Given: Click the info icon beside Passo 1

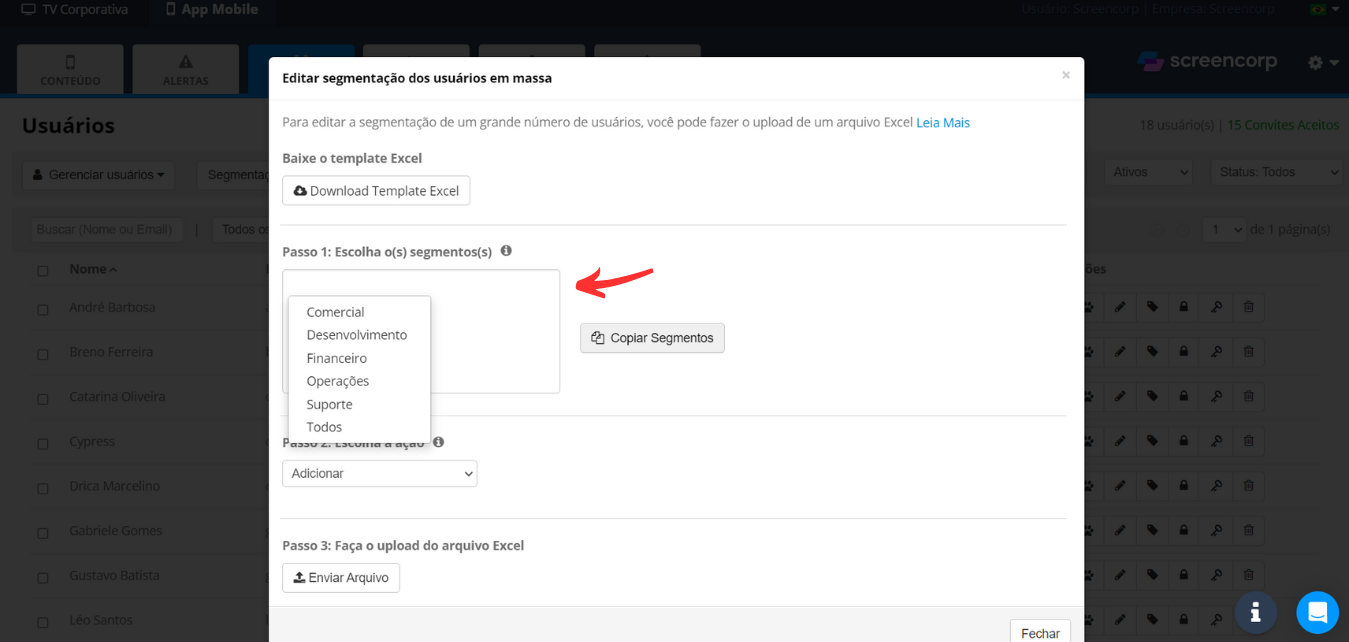Looking at the screenshot, I should click(x=506, y=251).
